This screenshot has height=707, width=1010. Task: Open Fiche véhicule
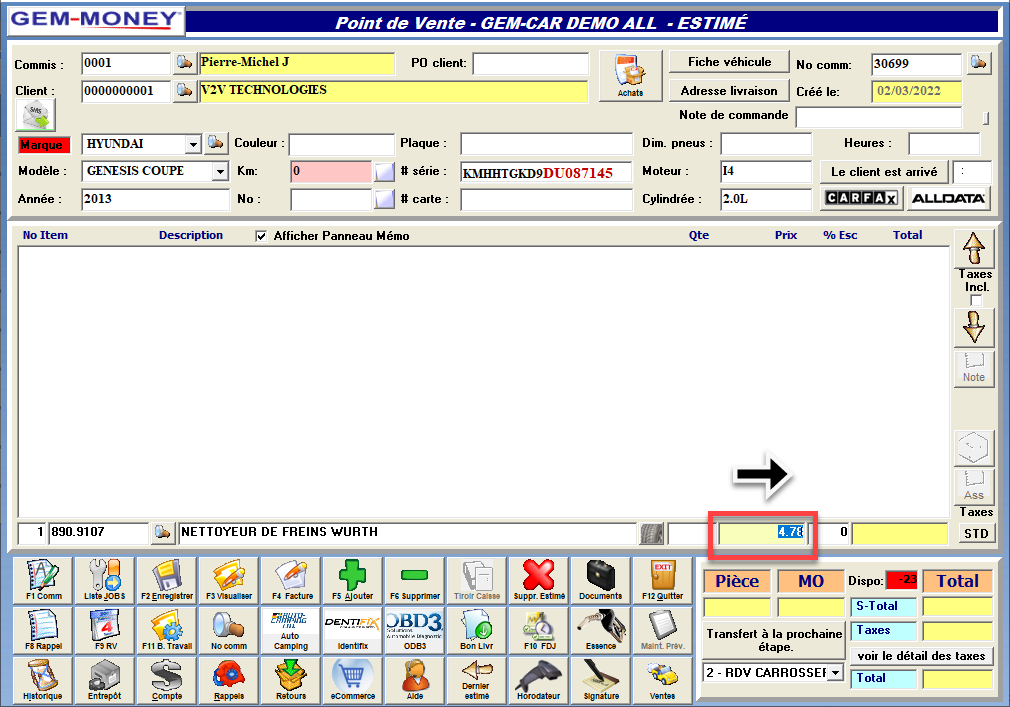coord(729,62)
